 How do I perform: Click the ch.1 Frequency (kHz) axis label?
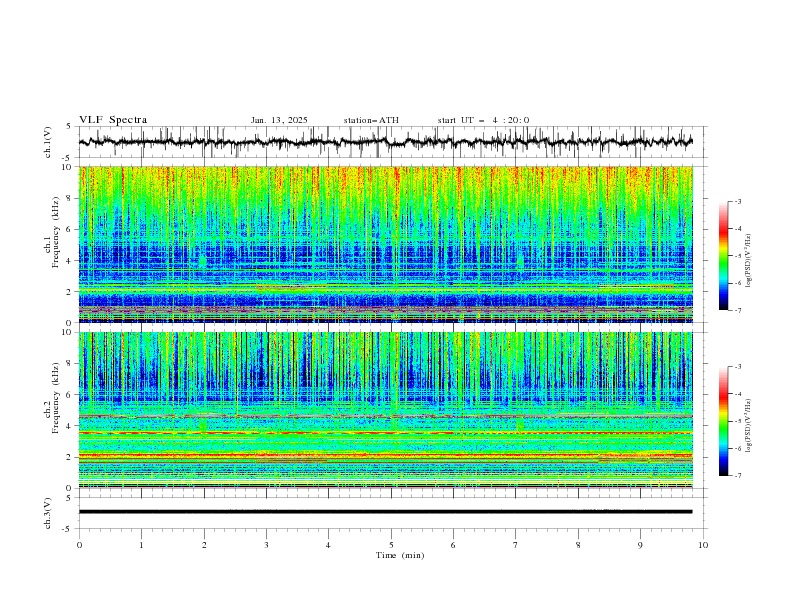click(x=55, y=232)
